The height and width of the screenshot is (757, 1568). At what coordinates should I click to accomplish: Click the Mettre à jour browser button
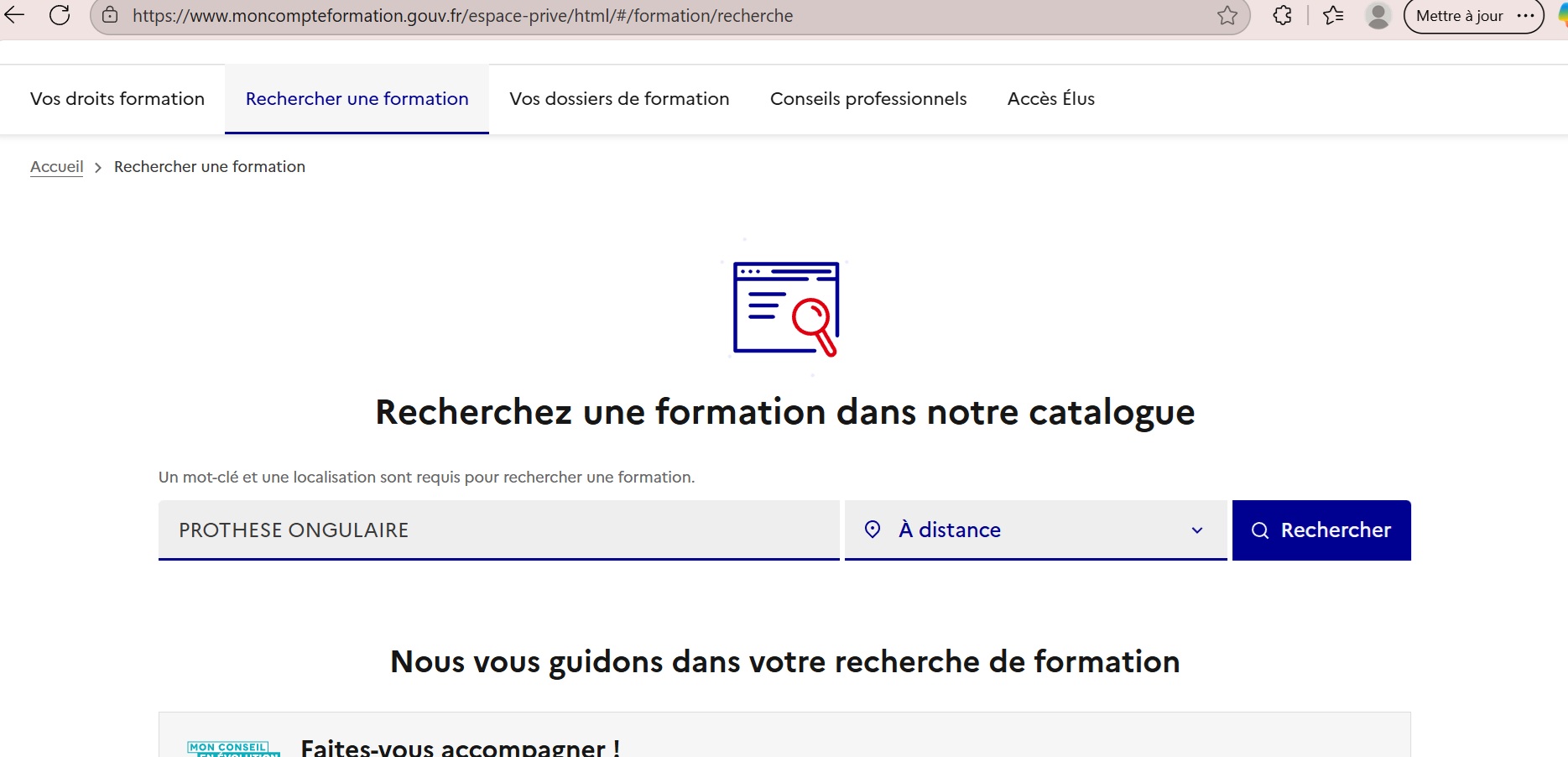(1459, 16)
